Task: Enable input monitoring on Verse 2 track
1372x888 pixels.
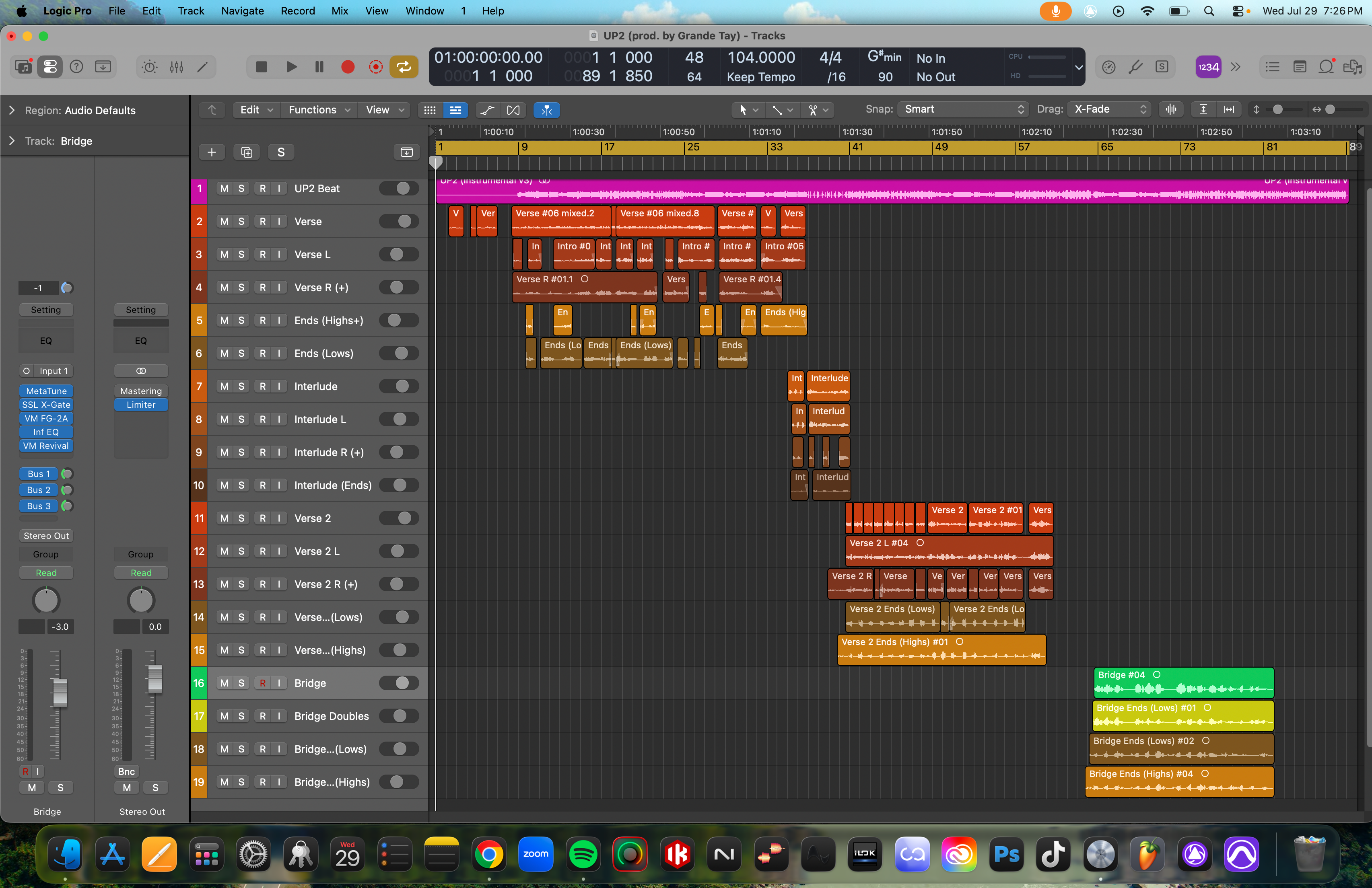Action: [279, 518]
